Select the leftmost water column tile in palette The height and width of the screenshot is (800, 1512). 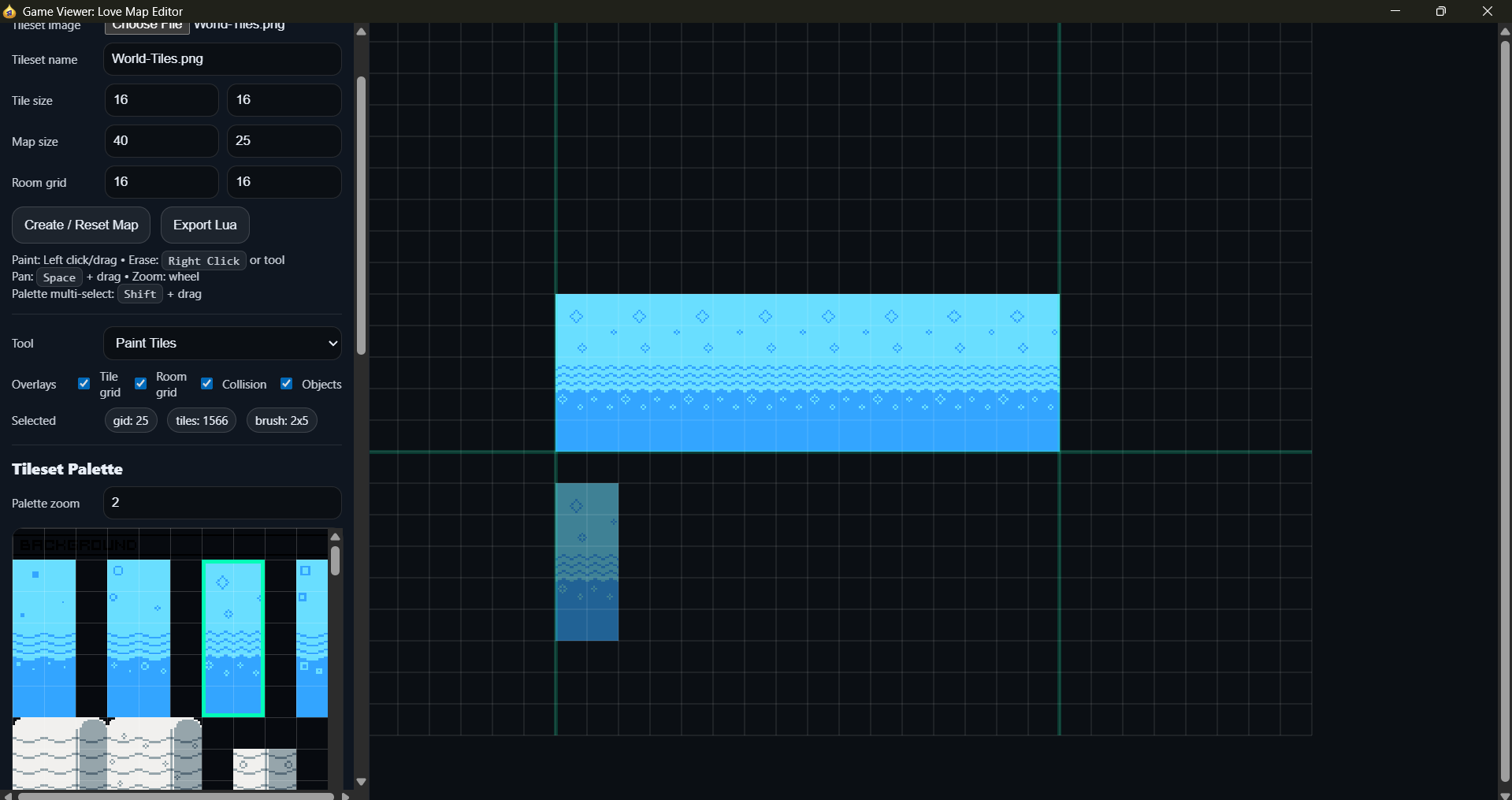point(43,638)
